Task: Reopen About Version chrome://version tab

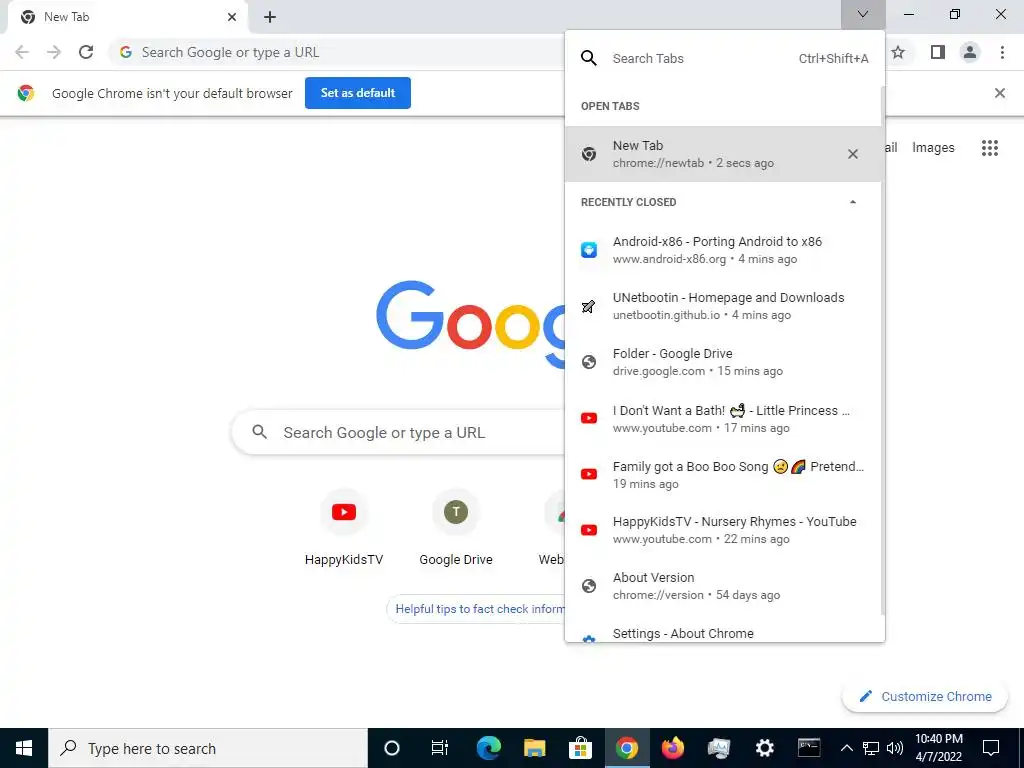Action: tap(723, 586)
